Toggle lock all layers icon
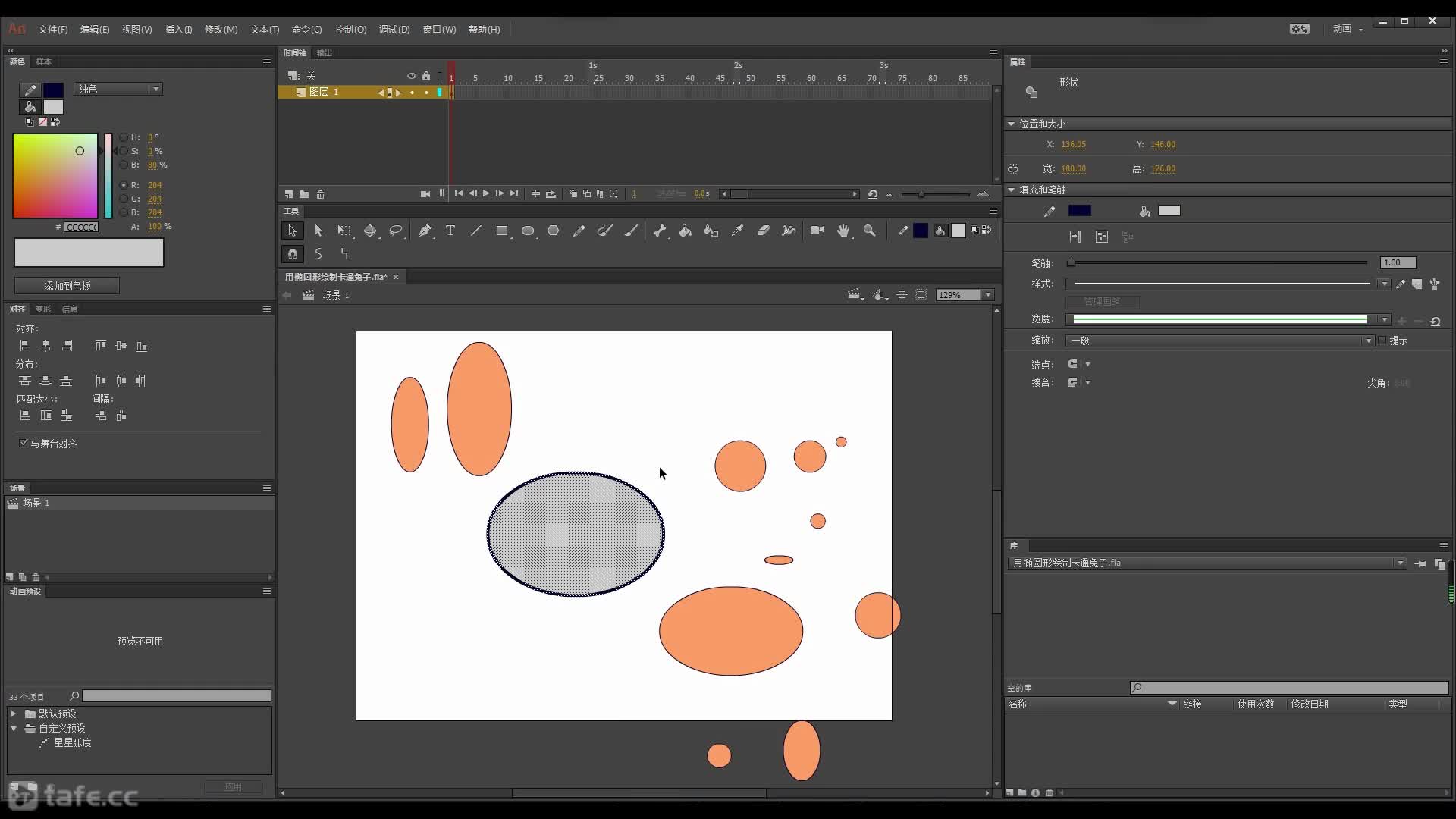The width and height of the screenshot is (1456, 819). click(x=426, y=76)
